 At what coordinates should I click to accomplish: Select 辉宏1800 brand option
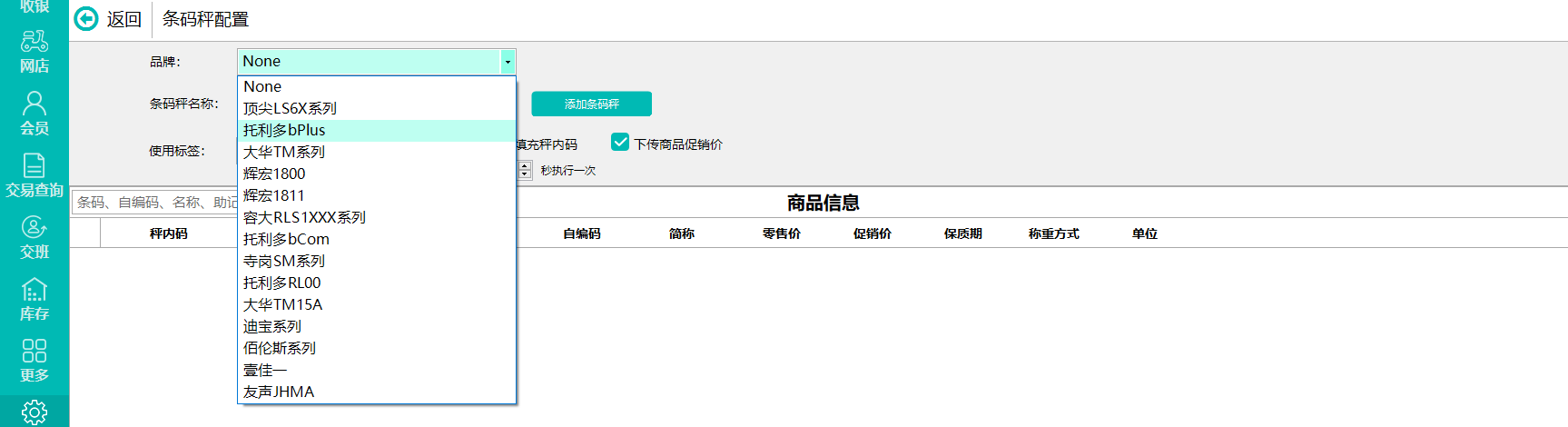click(x=377, y=174)
